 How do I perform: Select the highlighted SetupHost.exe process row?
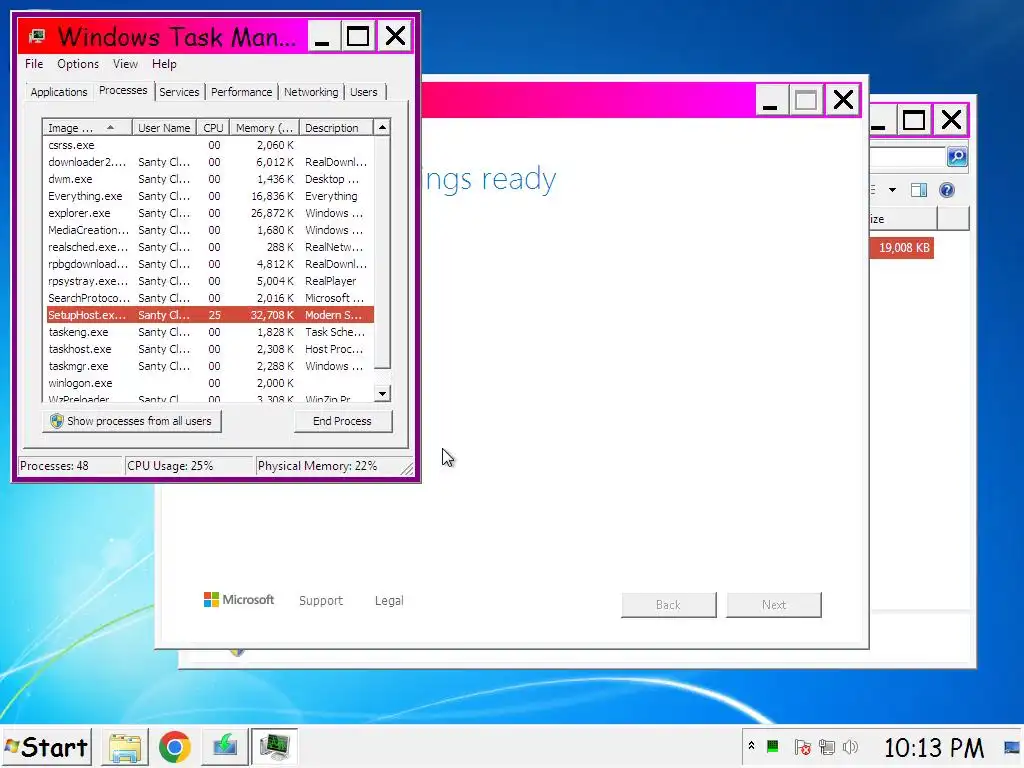tap(209, 315)
